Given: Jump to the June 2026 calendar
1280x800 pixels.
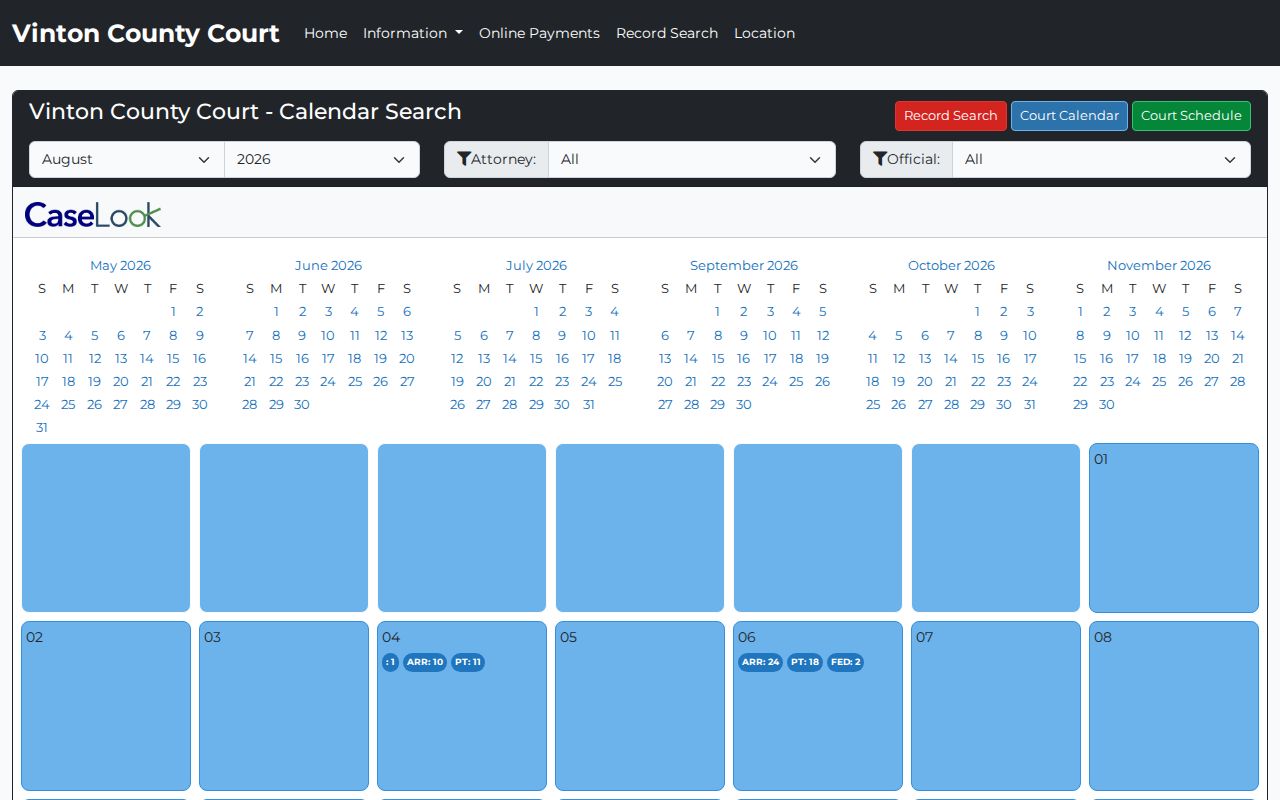Looking at the screenshot, I should 328,265.
